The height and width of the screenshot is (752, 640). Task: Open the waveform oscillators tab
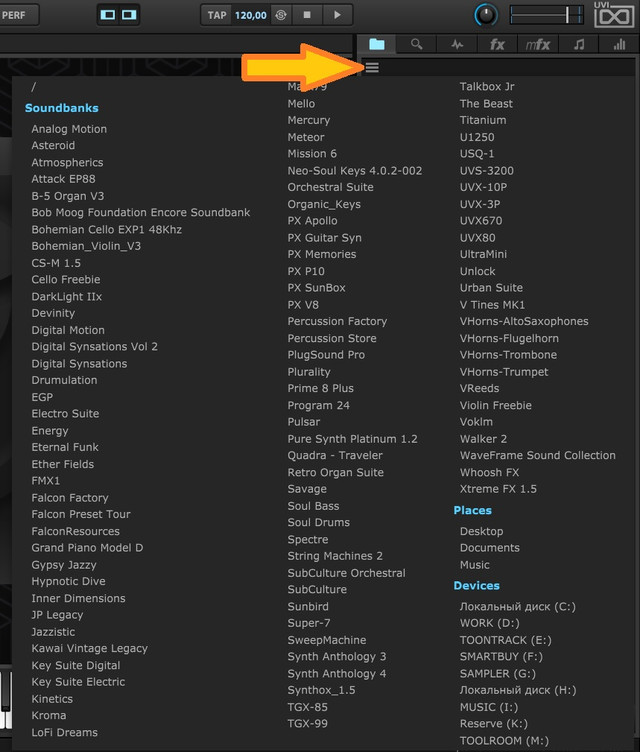point(457,44)
